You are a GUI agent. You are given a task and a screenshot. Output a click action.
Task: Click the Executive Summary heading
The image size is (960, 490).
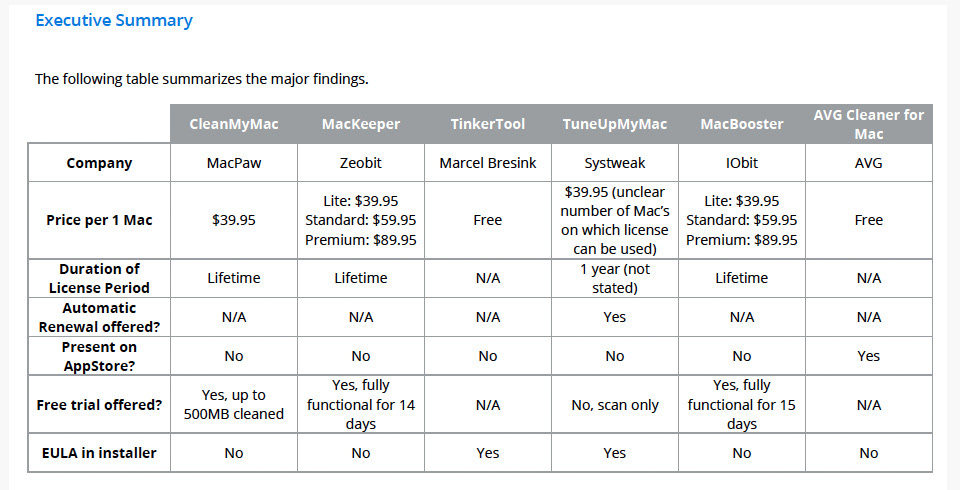click(x=114, y=21)
